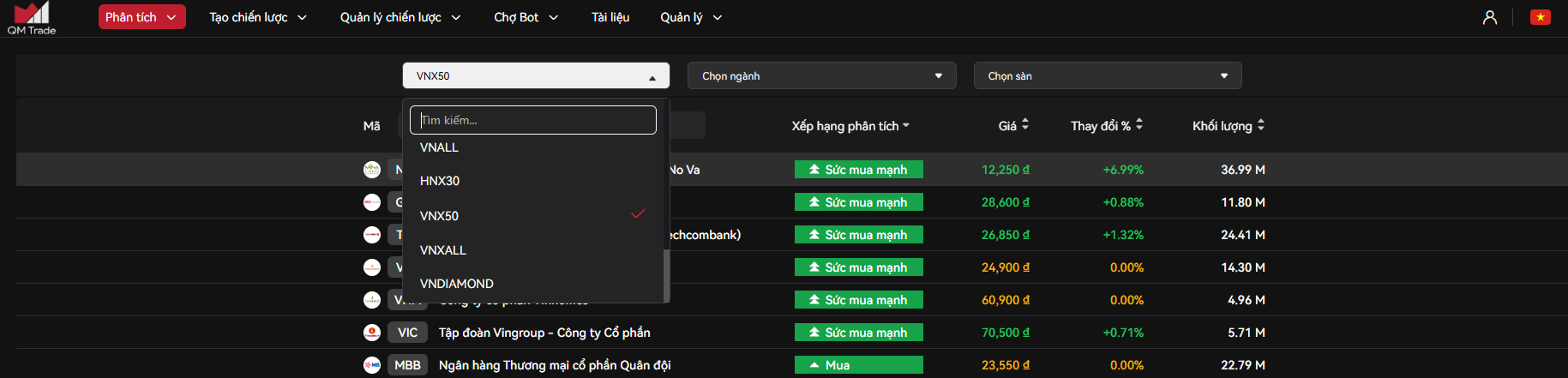
Task: Select VNDIAMOND from the index list
Action: click(x=532, y=283)
